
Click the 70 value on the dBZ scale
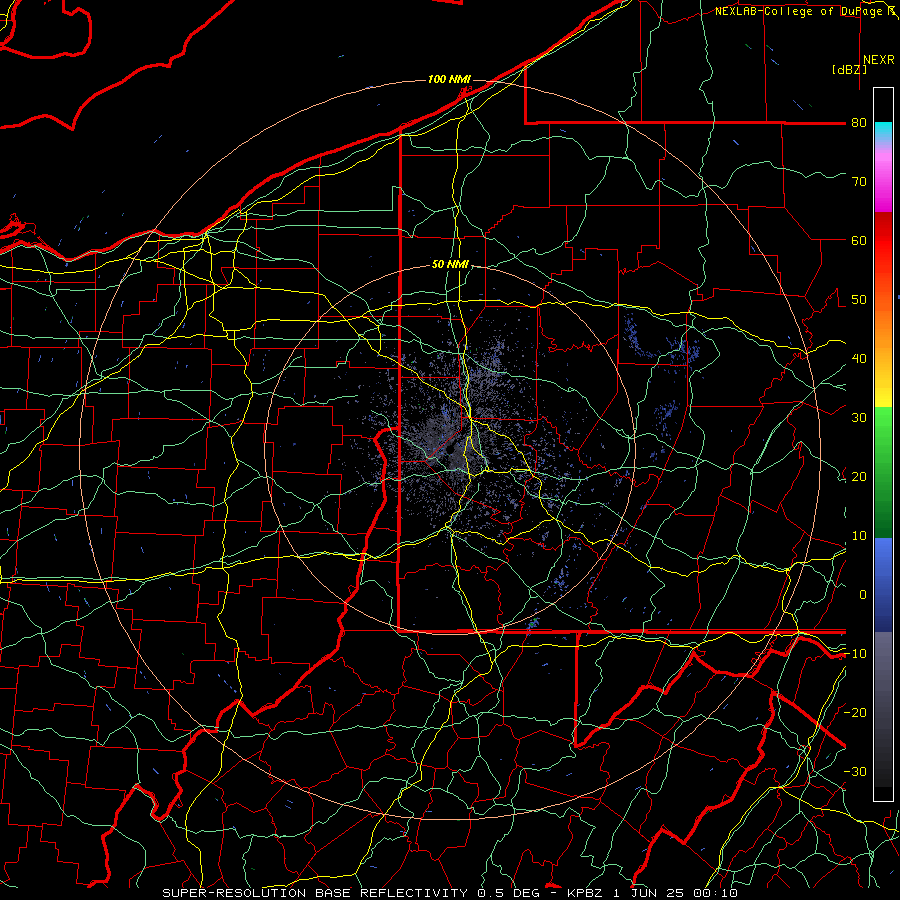click(859, 182)
